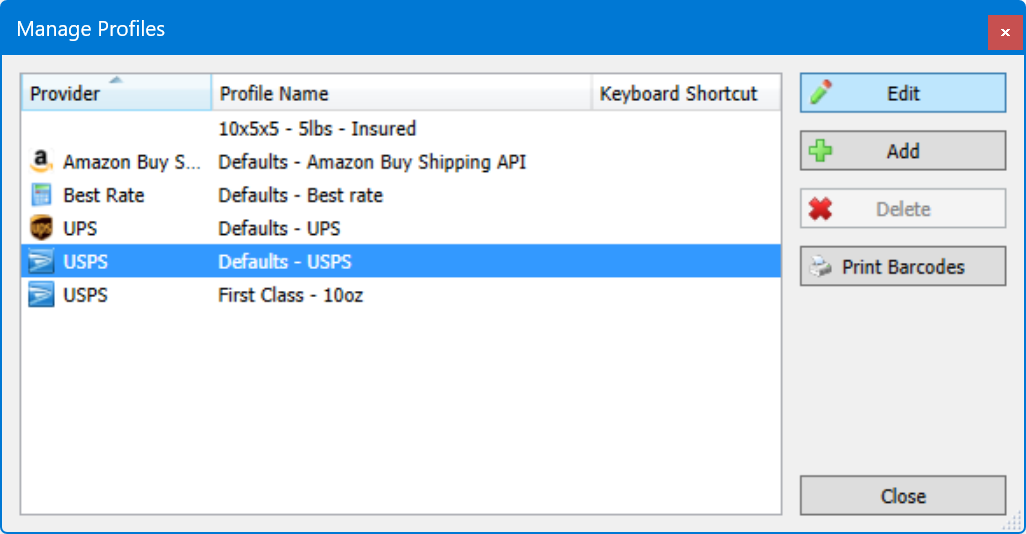Click the green pencil icon on Edit
Viewport: 1026px width, 534px height.
(821, 92)
